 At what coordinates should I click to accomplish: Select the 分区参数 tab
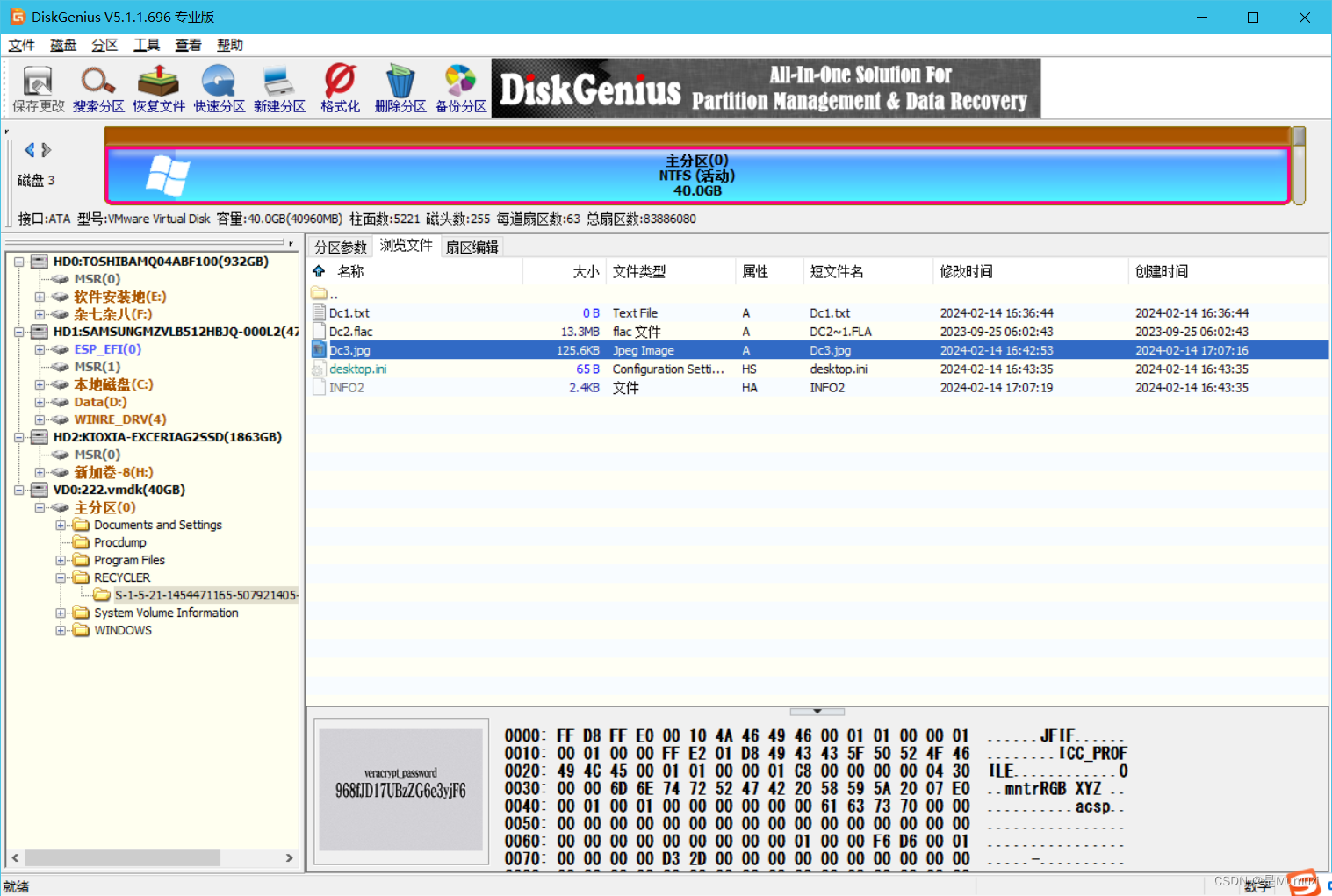point(341,247)
